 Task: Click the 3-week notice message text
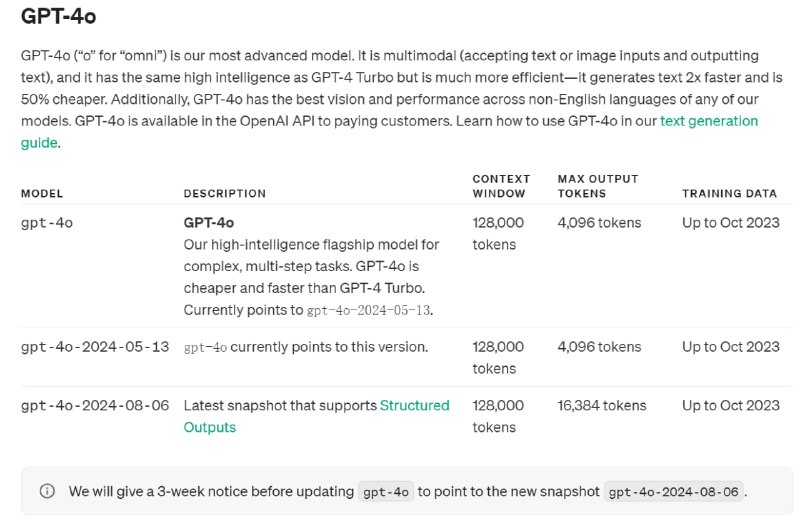[210, 492]
